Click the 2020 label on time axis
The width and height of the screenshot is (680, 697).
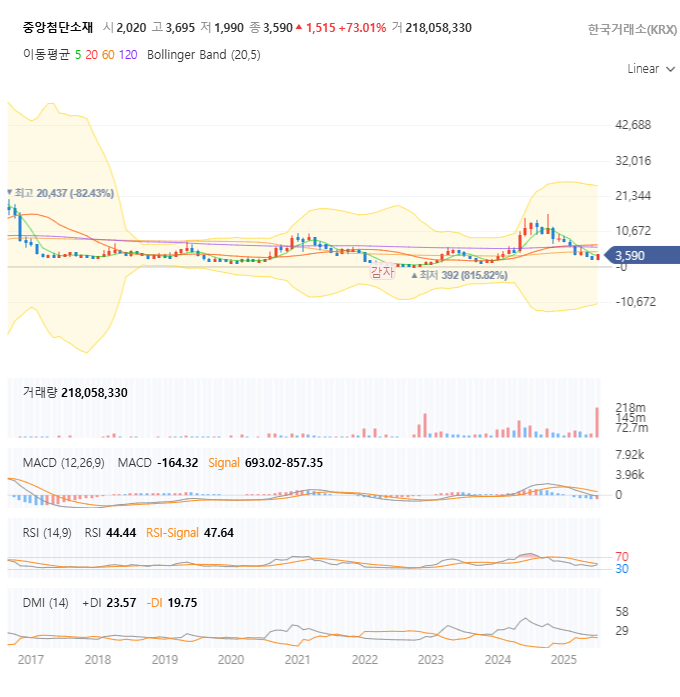[231, 660]
